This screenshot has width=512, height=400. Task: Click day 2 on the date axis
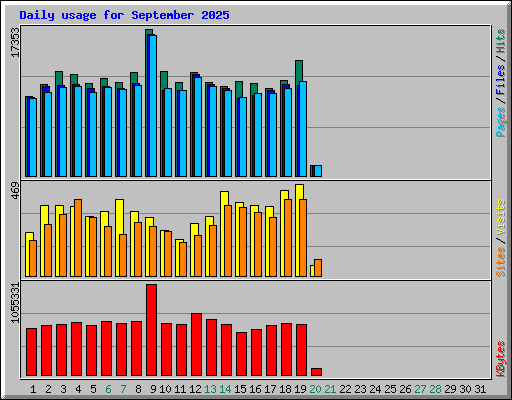pyautogui.click(x=48, y=389)
